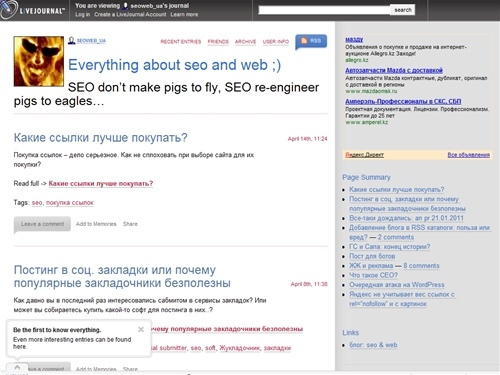Open Create a LiveJournal Account link
Screen dimensions: 500x375
coord(130,14)
